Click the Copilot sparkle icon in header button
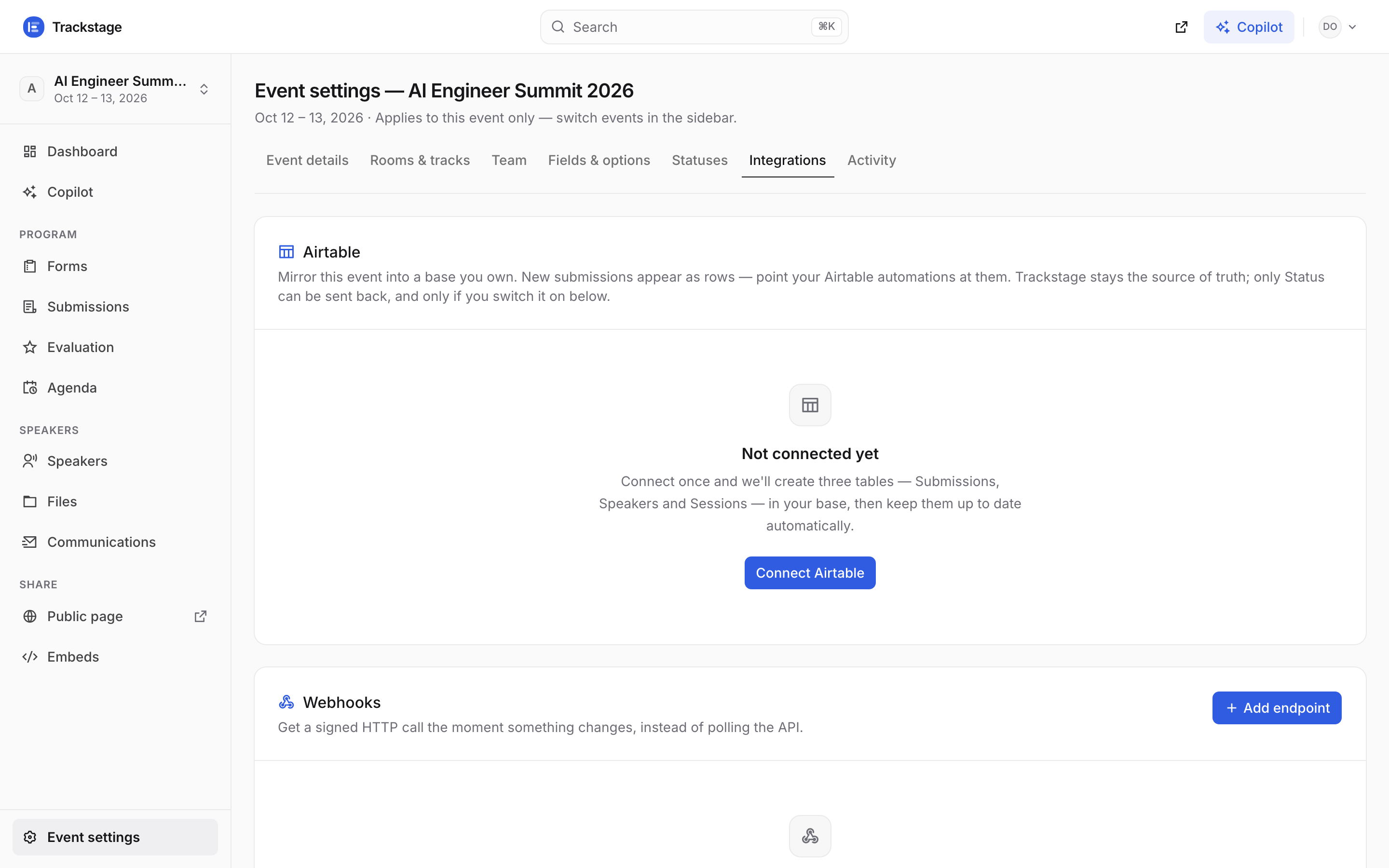1389x868 pixels. pos(1223,27)
